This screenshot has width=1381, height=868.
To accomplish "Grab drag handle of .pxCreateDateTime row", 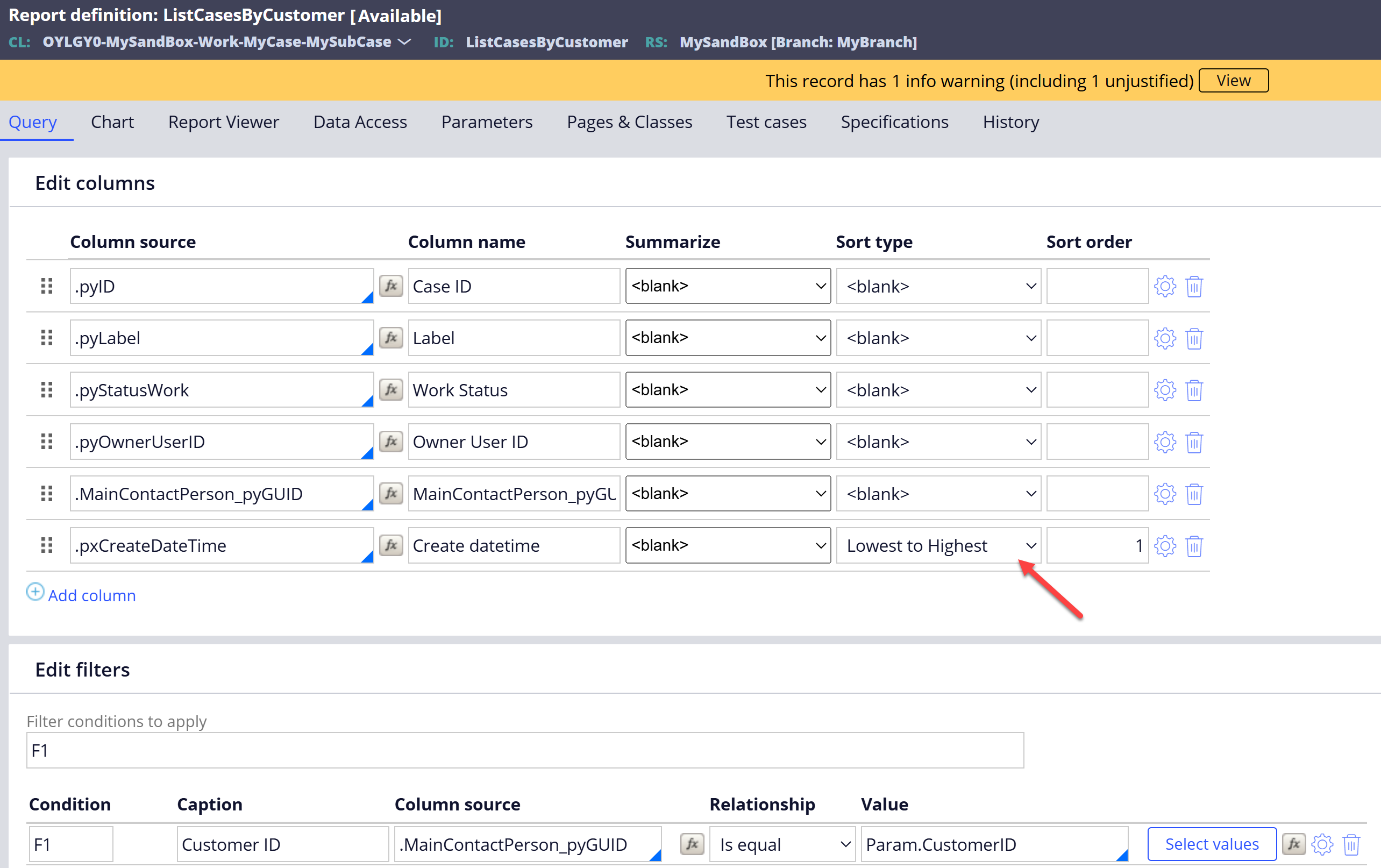I will pos(47,545).
